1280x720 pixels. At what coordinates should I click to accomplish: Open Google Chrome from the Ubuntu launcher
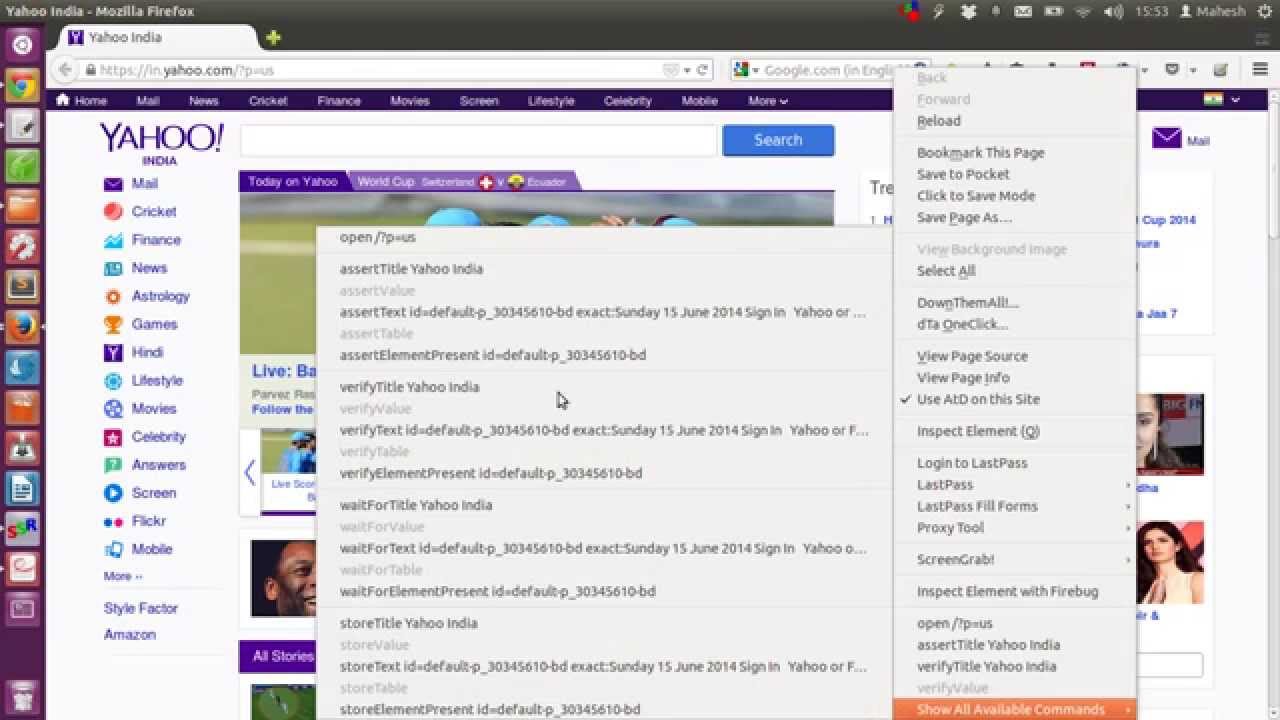22,86
